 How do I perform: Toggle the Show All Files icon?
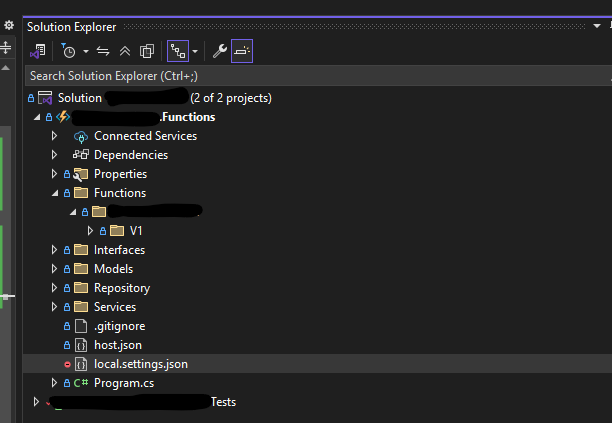[x=147, y=51]
